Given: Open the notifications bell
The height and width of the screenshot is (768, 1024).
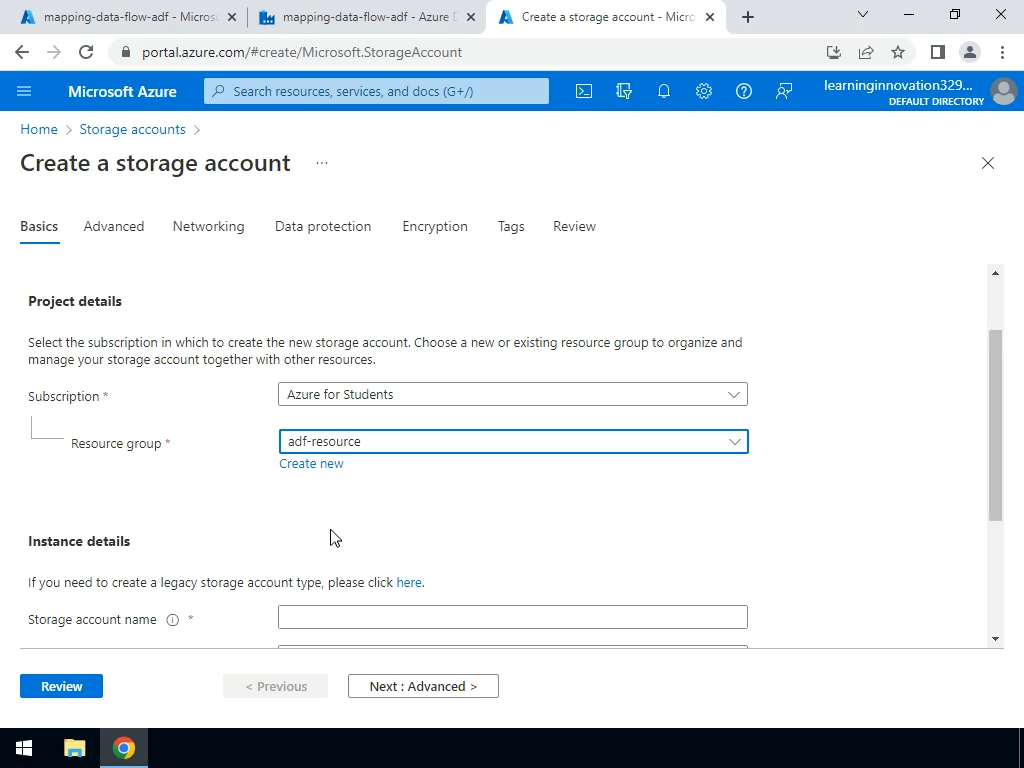Looking at the screenshot, I should [664, 91].
